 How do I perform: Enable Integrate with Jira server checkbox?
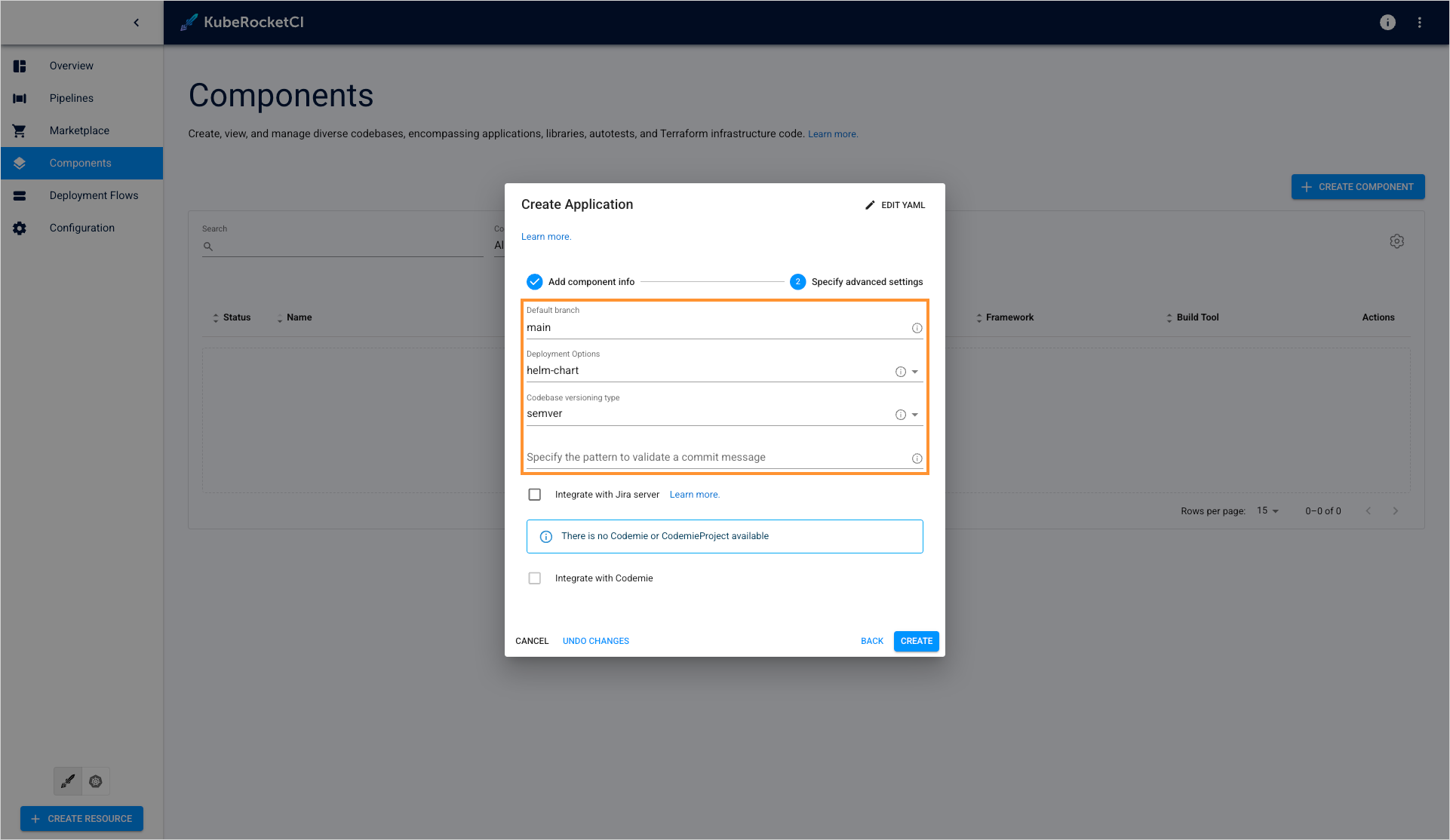coord(535,495)
